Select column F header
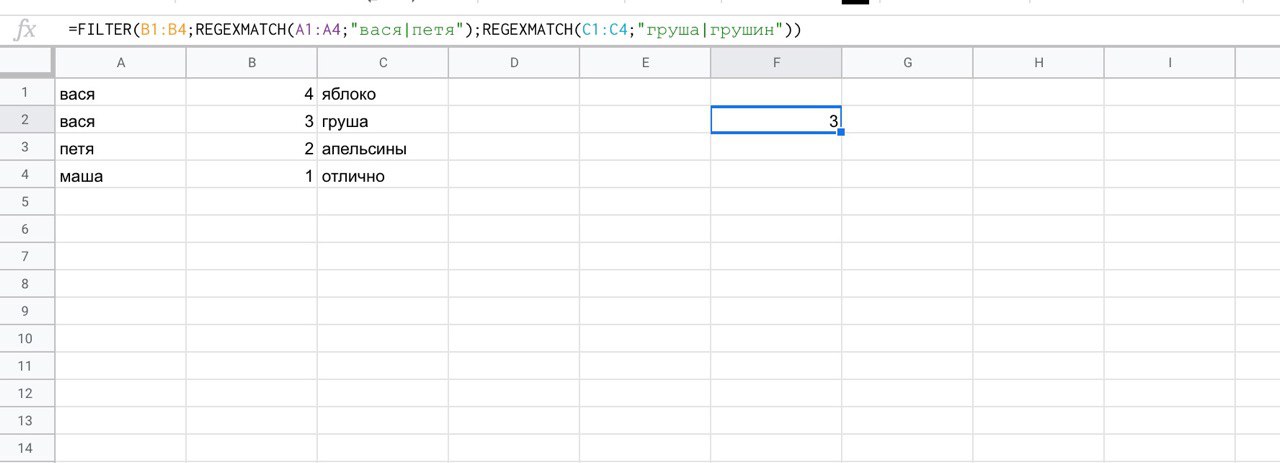The width and height of the screenshot is (1280, 463). 776,63
